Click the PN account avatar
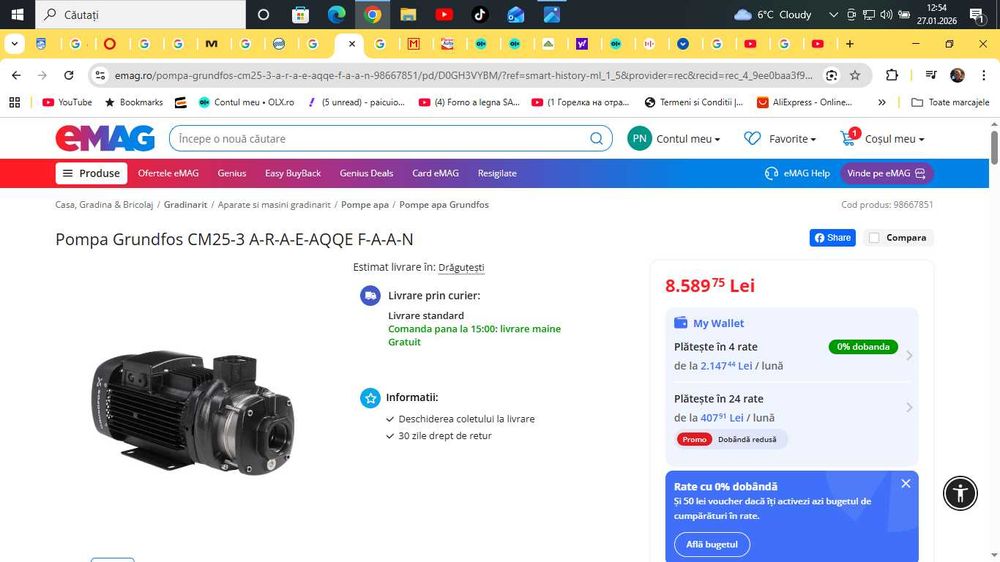The width and height of the screenshot is (1000, 562). (639, 138)
